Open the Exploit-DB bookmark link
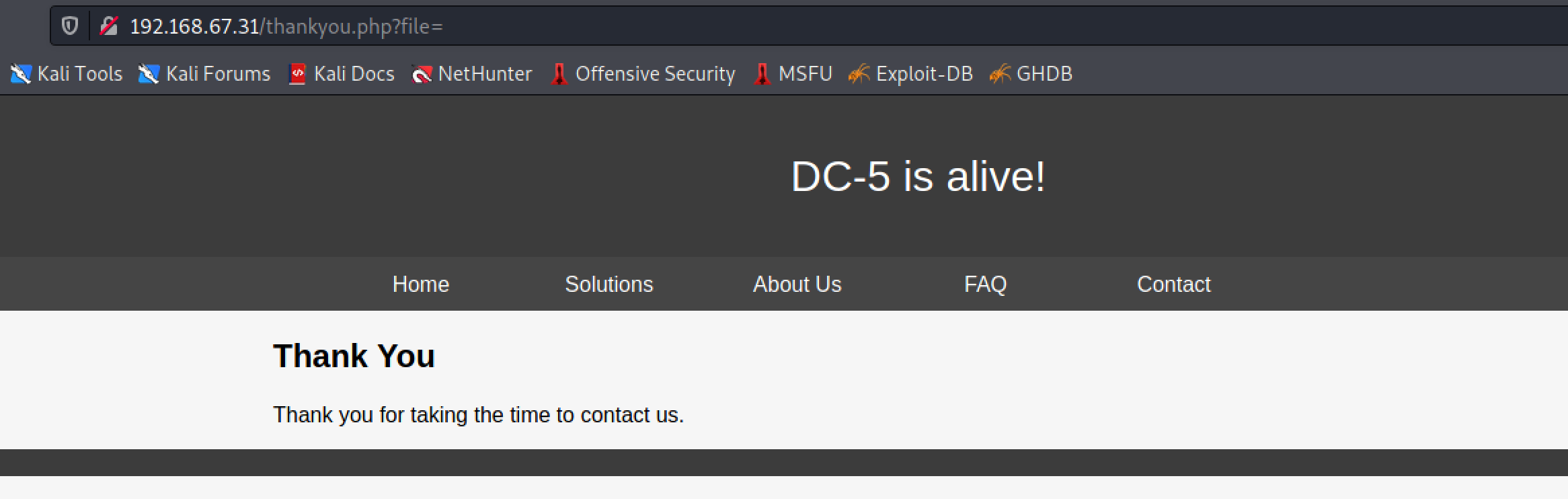Viewport: 1568px width, 499px height. (924, 74)
